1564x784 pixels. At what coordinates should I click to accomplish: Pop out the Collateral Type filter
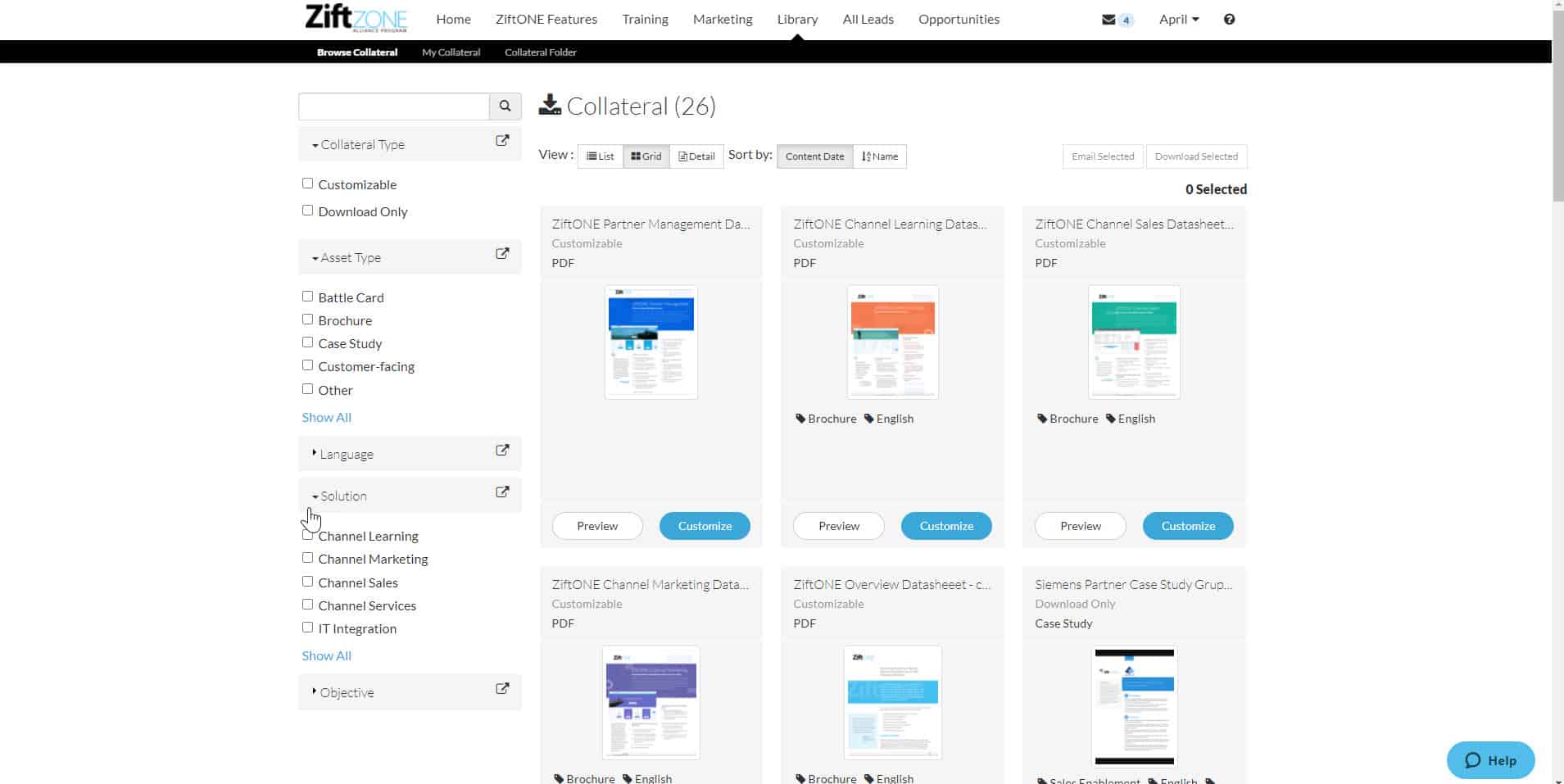pyautogui.click(x=502, y=141)
